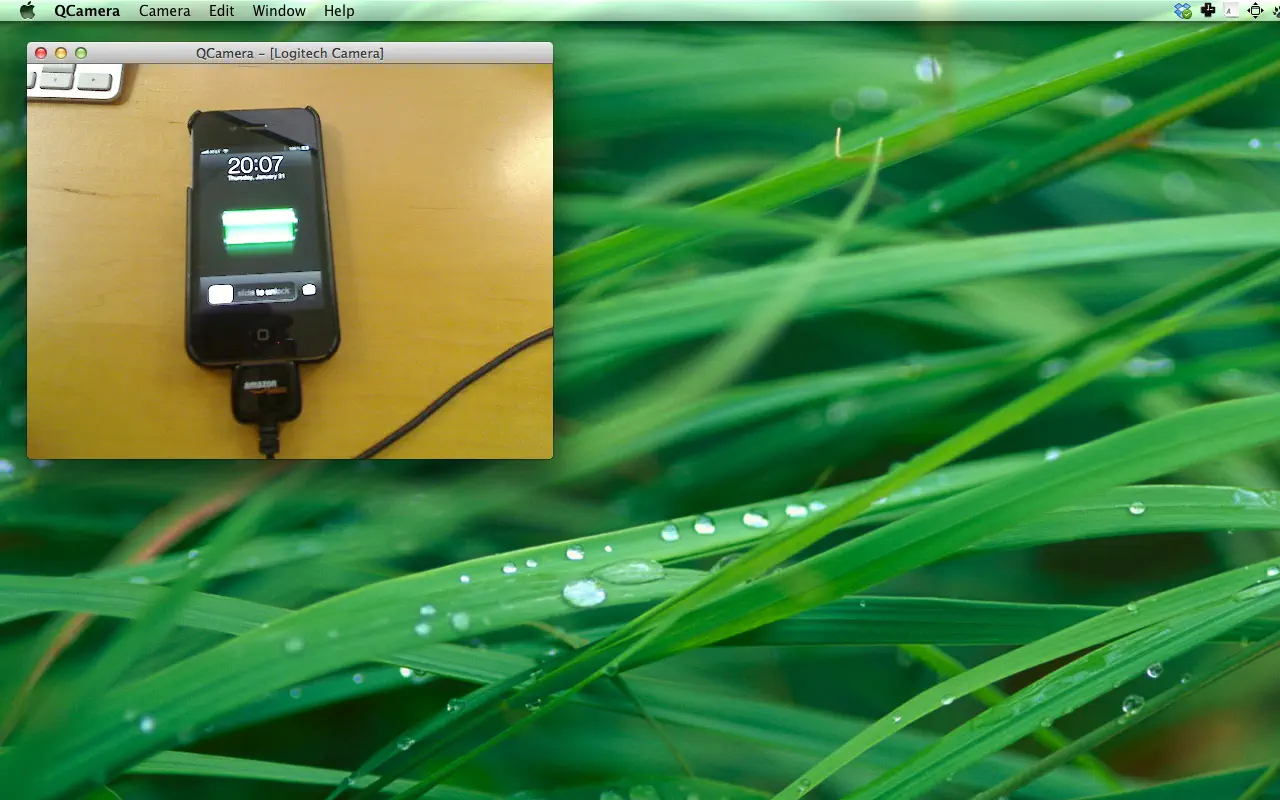Open the Edit menu
The width and height of the screenshot is (1280, 800).
220,10
